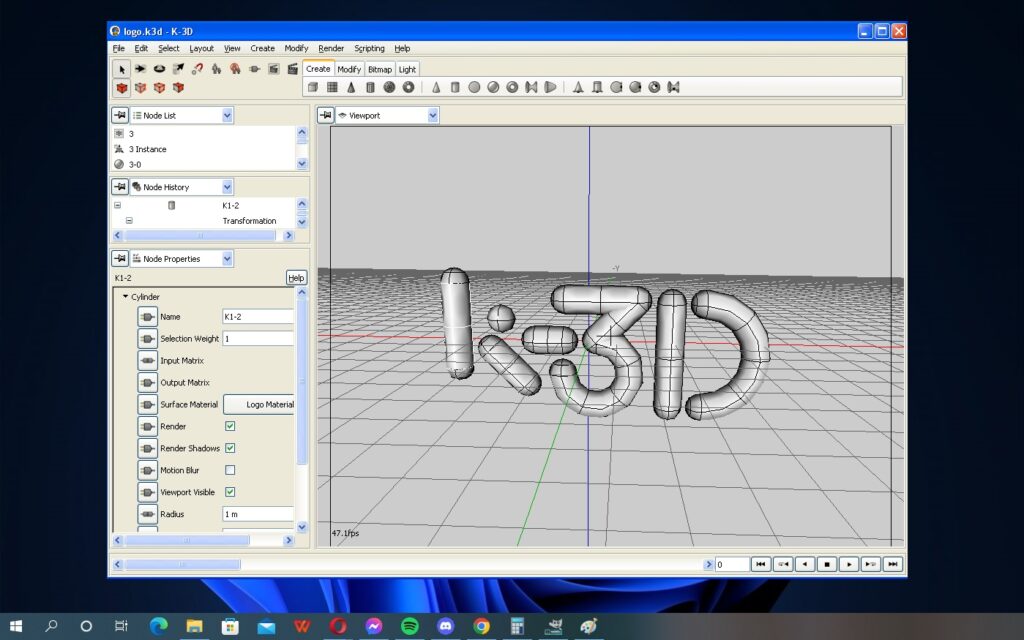The height and width of the screenshot is (640, 1024).
Task: Create a quadric hyperboloid (hourglass icon)
Action: pos(531,87)
